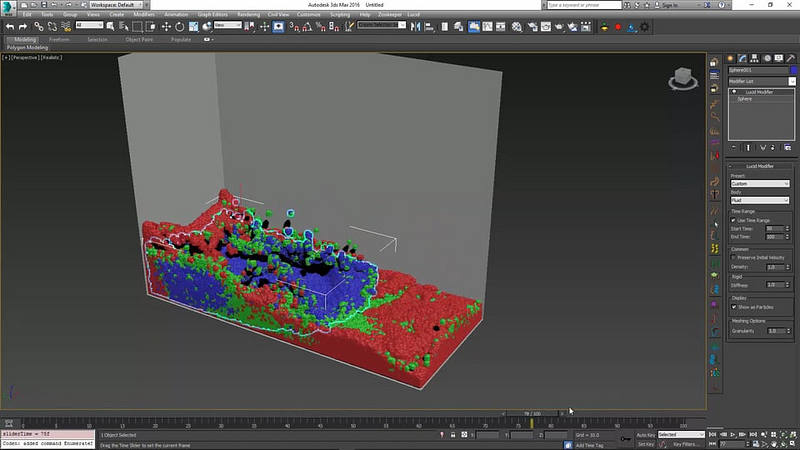Image resolution: width=800 pixels, height=450 pixels.
Task: Toggle the Selection Lock padlock icon
Action: point(453,435)
